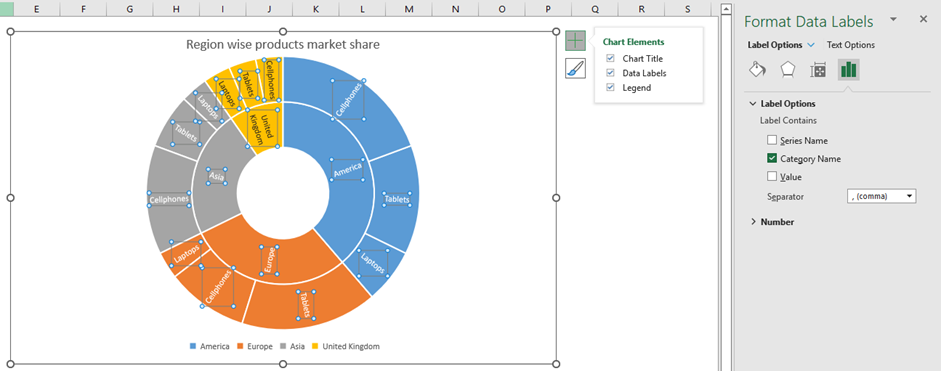Select the Effects pentagon icon
The height and width of the screenshot is (371, 941).
point(787,70)
